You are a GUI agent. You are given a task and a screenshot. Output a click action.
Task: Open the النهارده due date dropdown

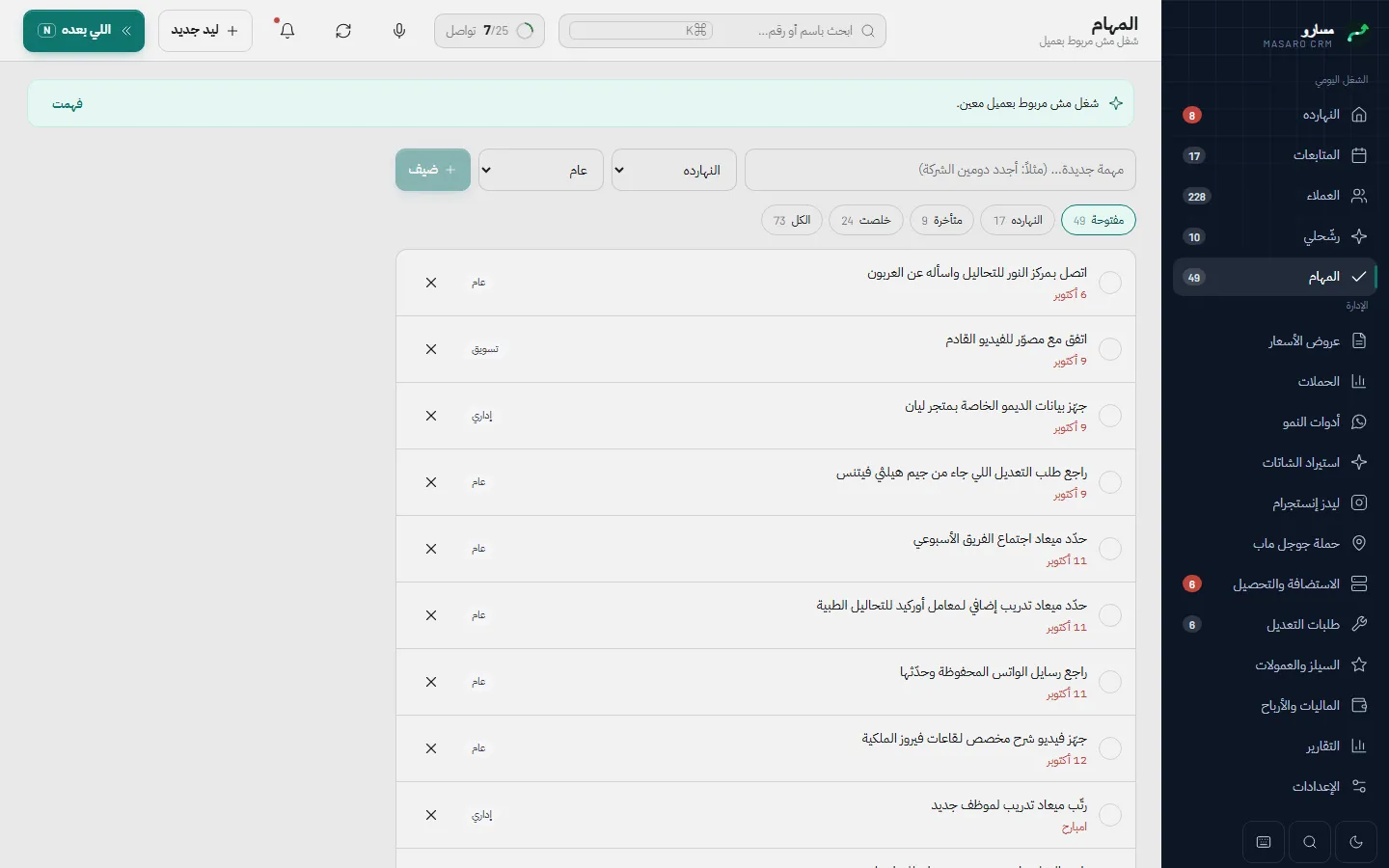click(674, 170)
